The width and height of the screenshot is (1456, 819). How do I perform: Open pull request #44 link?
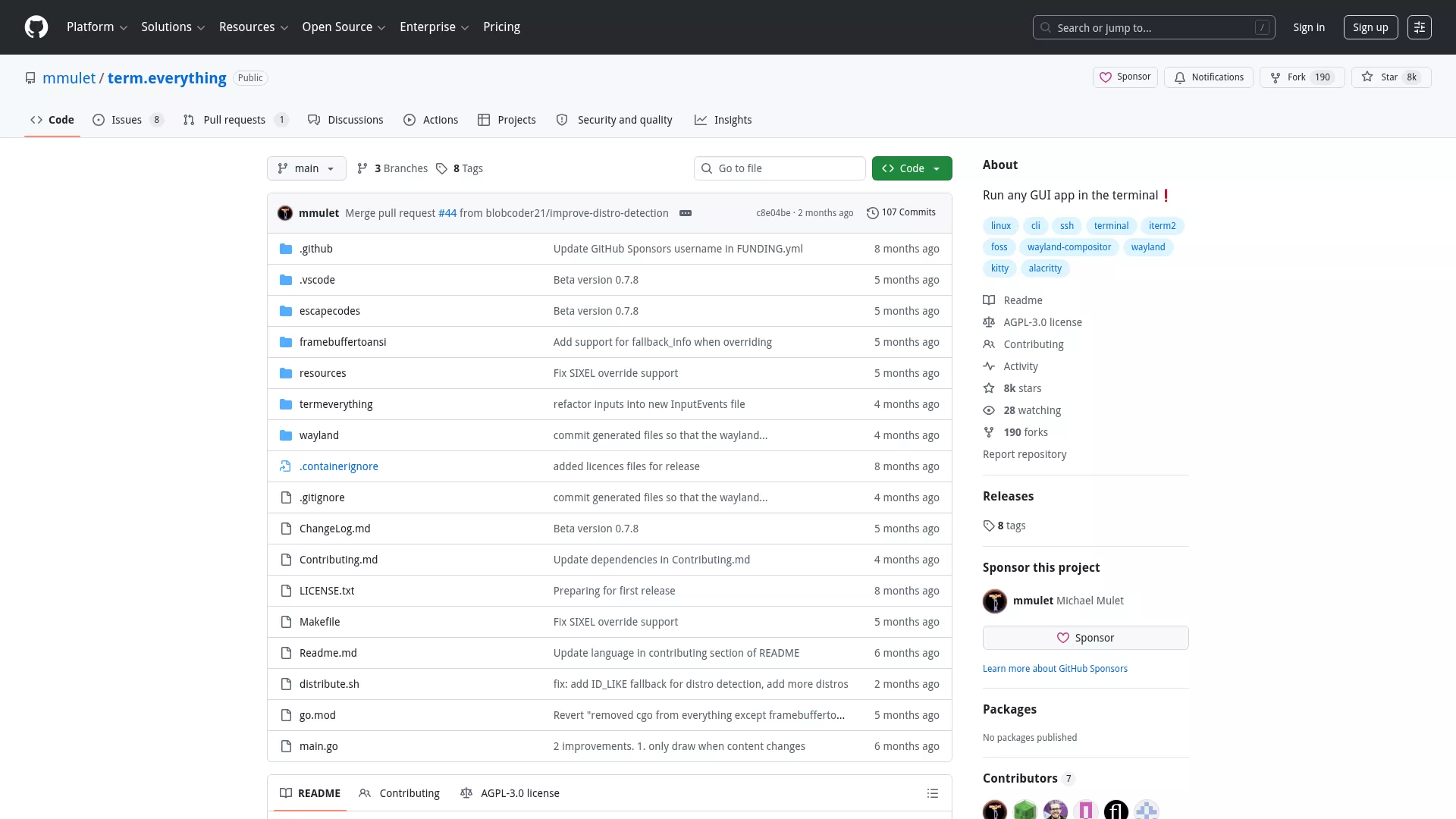tap(447, 213)
